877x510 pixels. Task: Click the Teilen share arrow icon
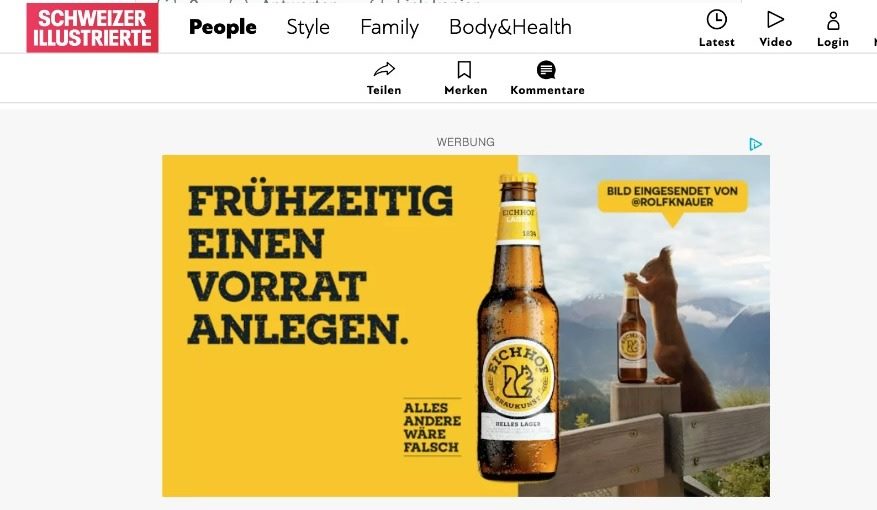[384, 70]
